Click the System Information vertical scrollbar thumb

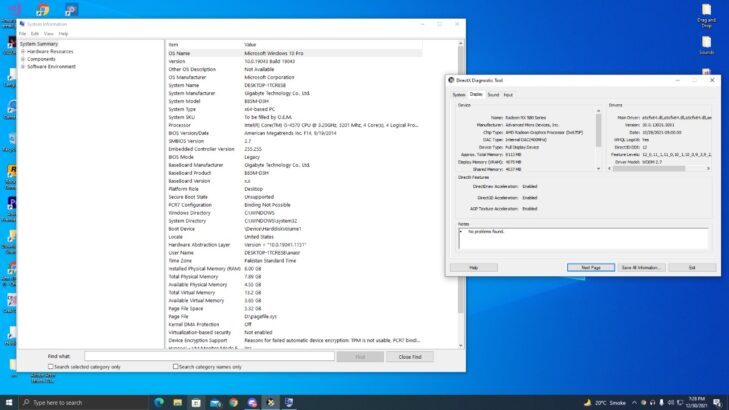coord(461,179)
